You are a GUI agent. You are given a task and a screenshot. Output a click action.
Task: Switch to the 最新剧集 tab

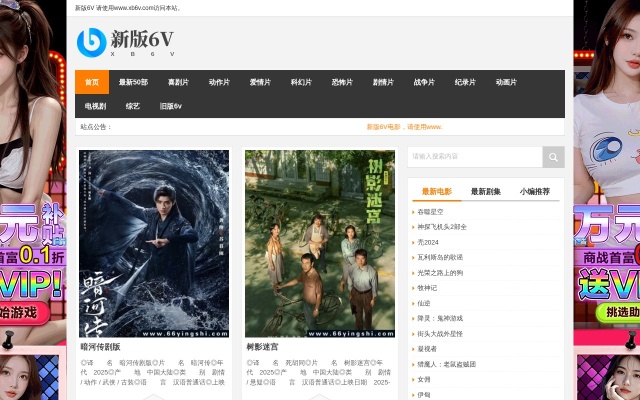(x=486, y=191)
